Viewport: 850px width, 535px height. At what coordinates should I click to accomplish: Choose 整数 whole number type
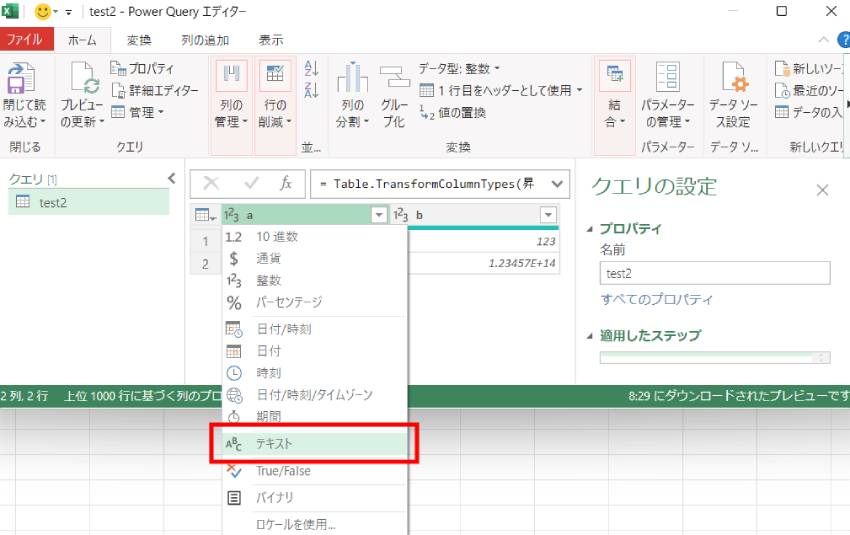pyautogui.click(x=314, y=280)
